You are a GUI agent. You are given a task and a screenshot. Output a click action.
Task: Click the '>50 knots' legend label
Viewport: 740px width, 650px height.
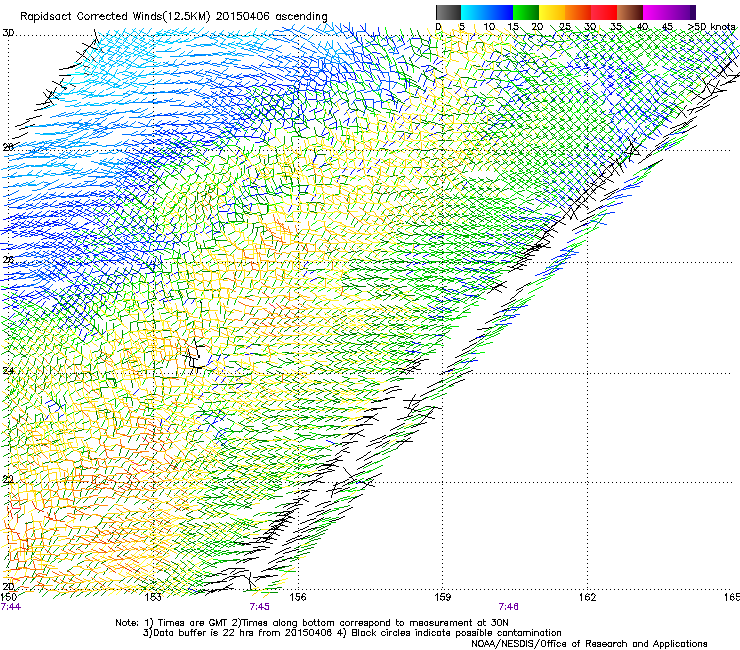click(711, 27)
